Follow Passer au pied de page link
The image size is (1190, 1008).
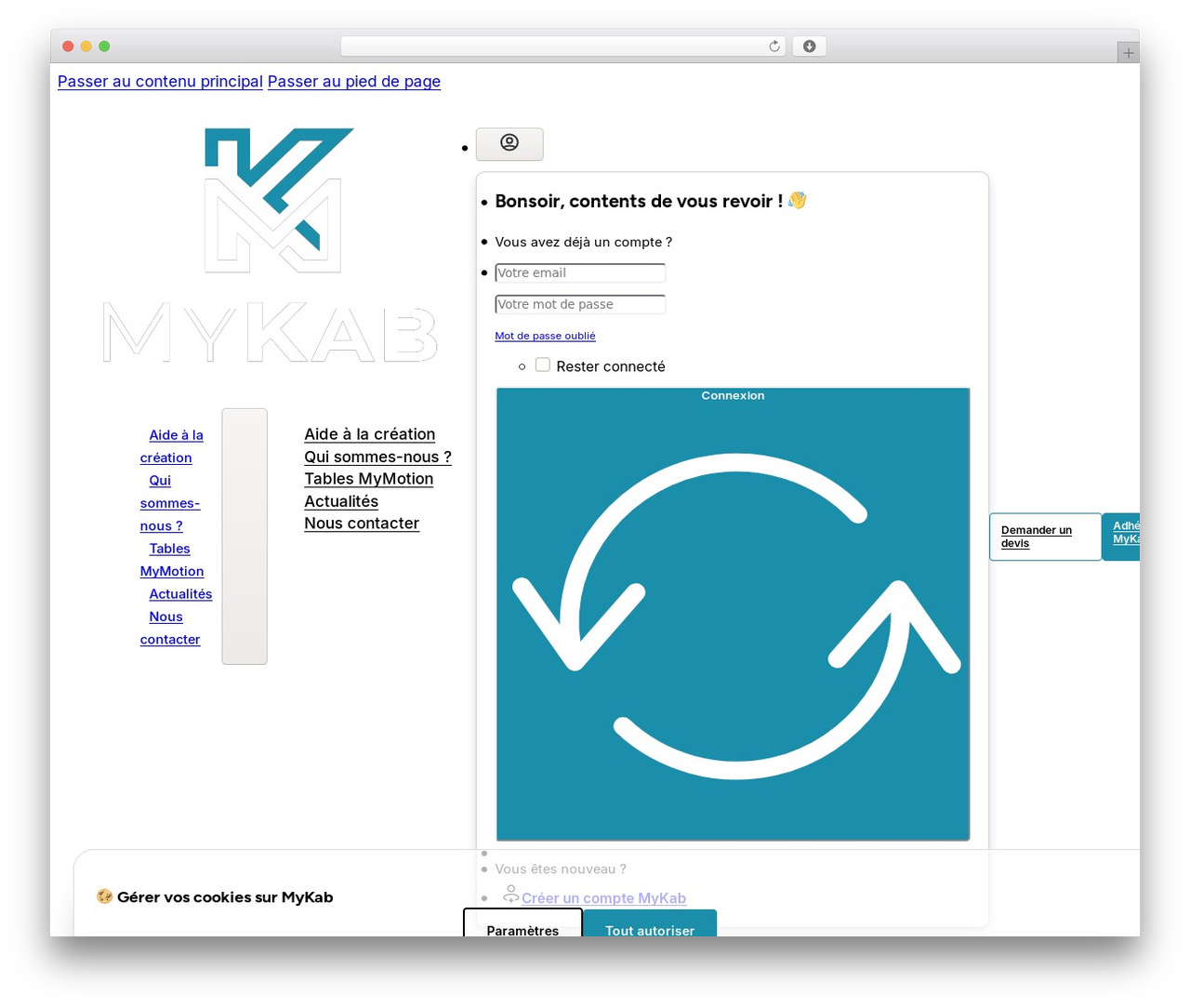354,82
